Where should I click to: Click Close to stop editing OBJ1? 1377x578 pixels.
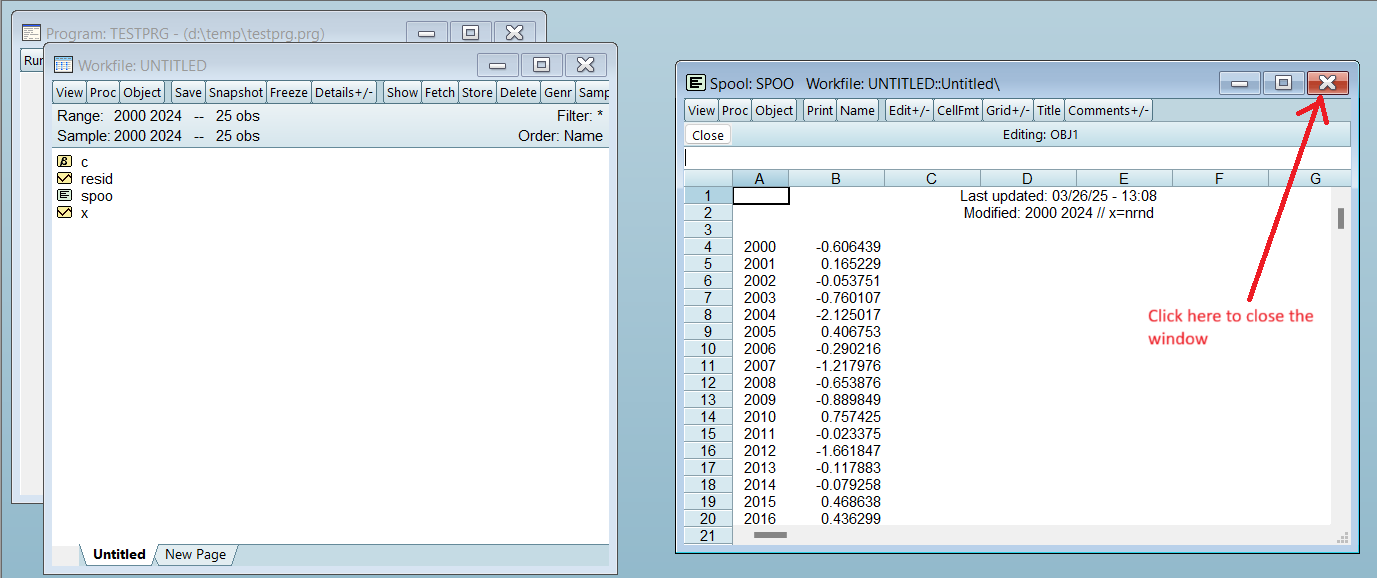[706, 134]
